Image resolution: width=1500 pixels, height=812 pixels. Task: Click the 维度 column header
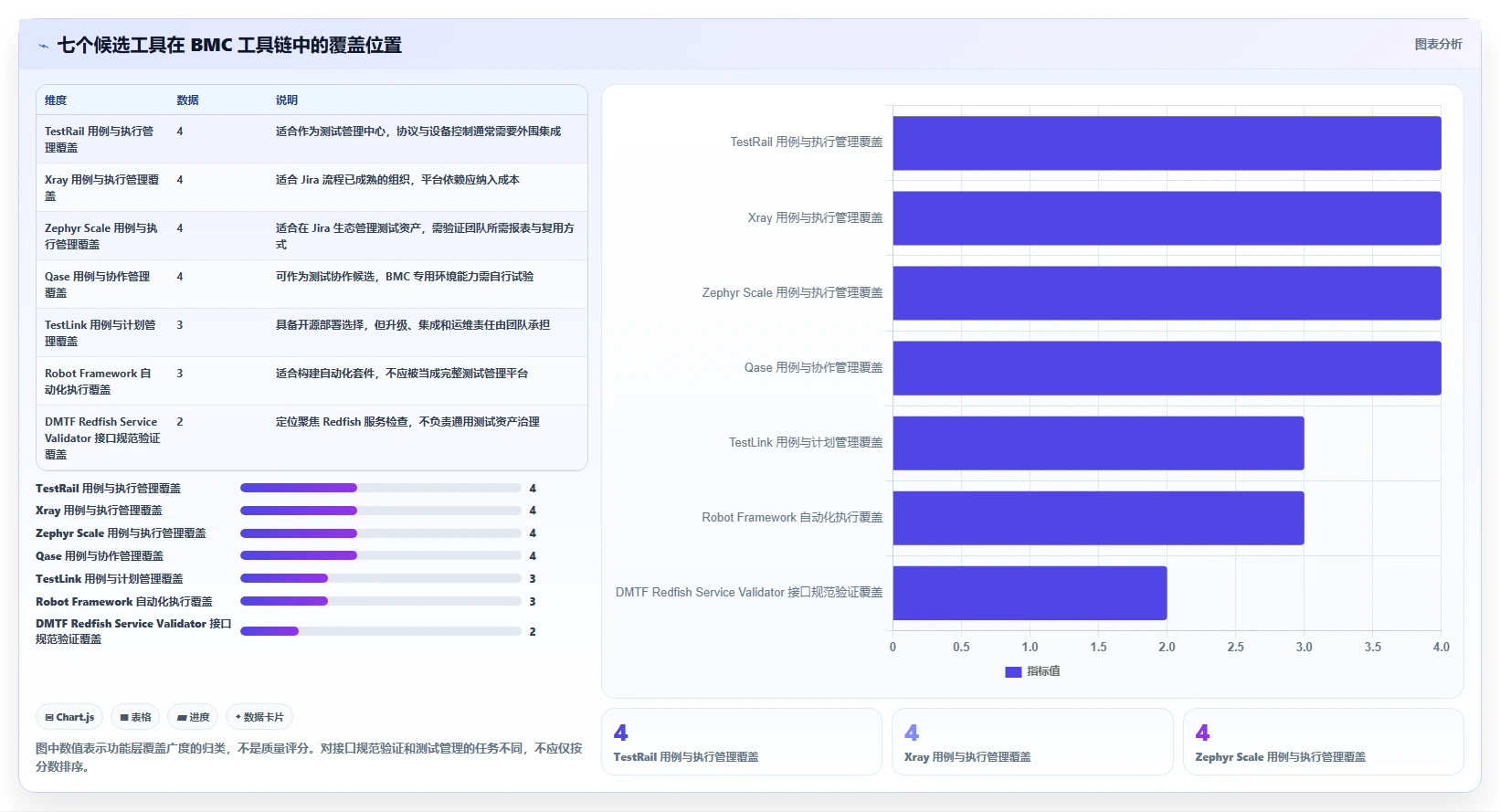coord(56,100)
